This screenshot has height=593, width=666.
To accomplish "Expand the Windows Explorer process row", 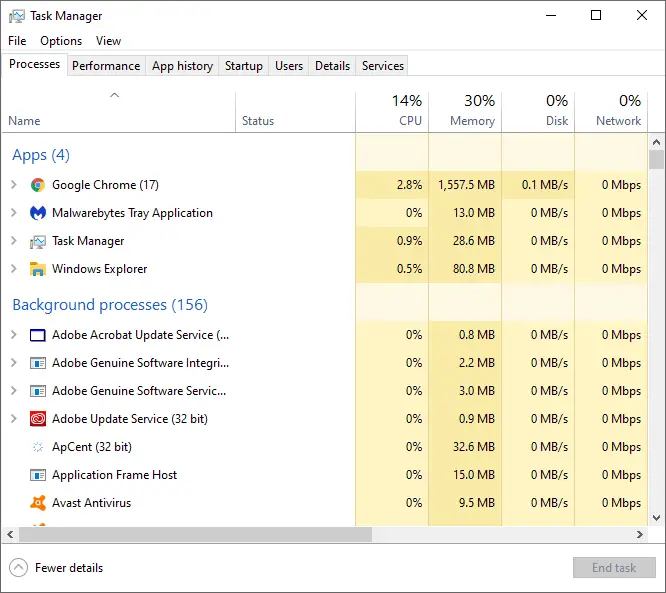I will coord(14,269).
